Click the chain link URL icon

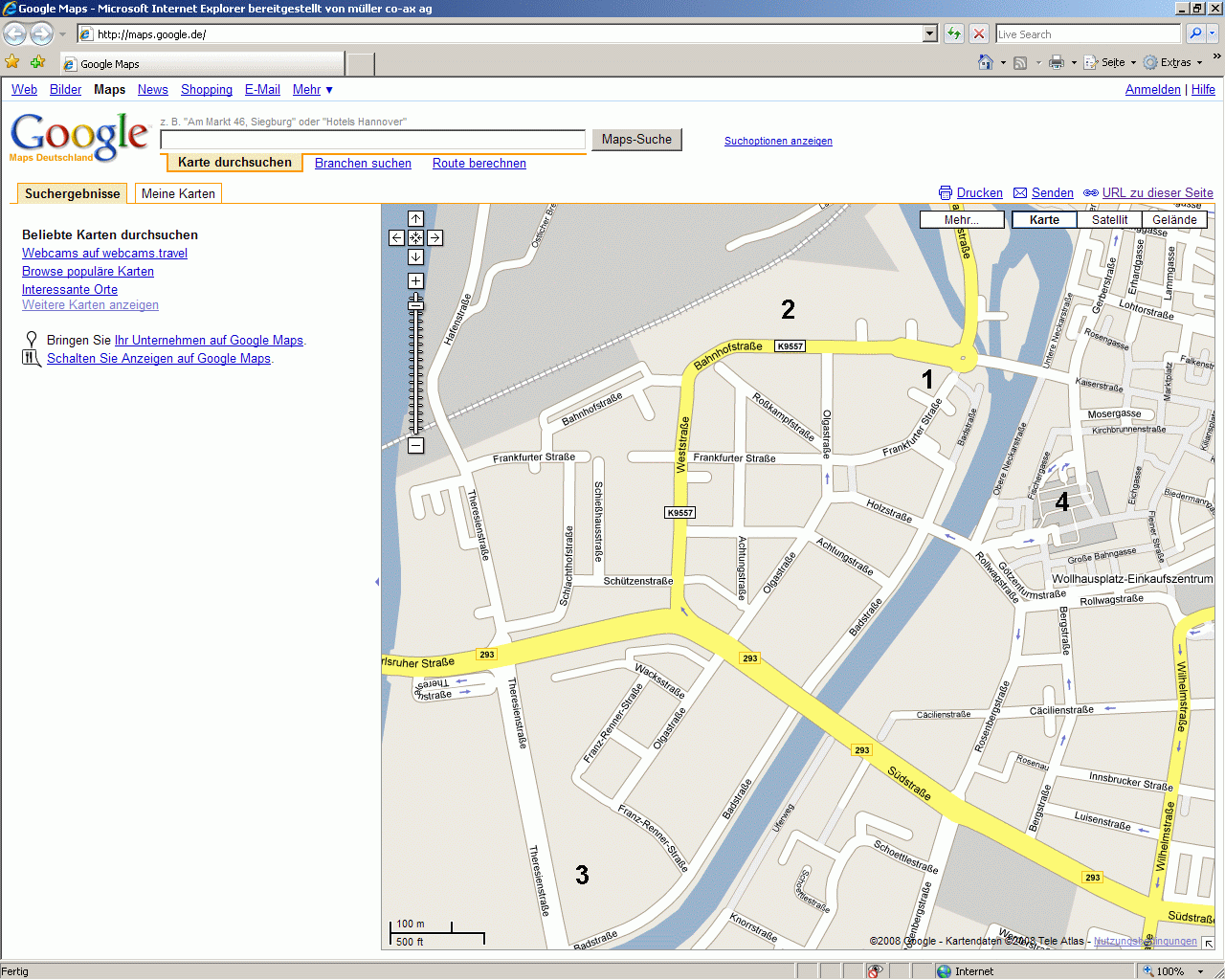pyautogui.click(x=1090, y=192)
